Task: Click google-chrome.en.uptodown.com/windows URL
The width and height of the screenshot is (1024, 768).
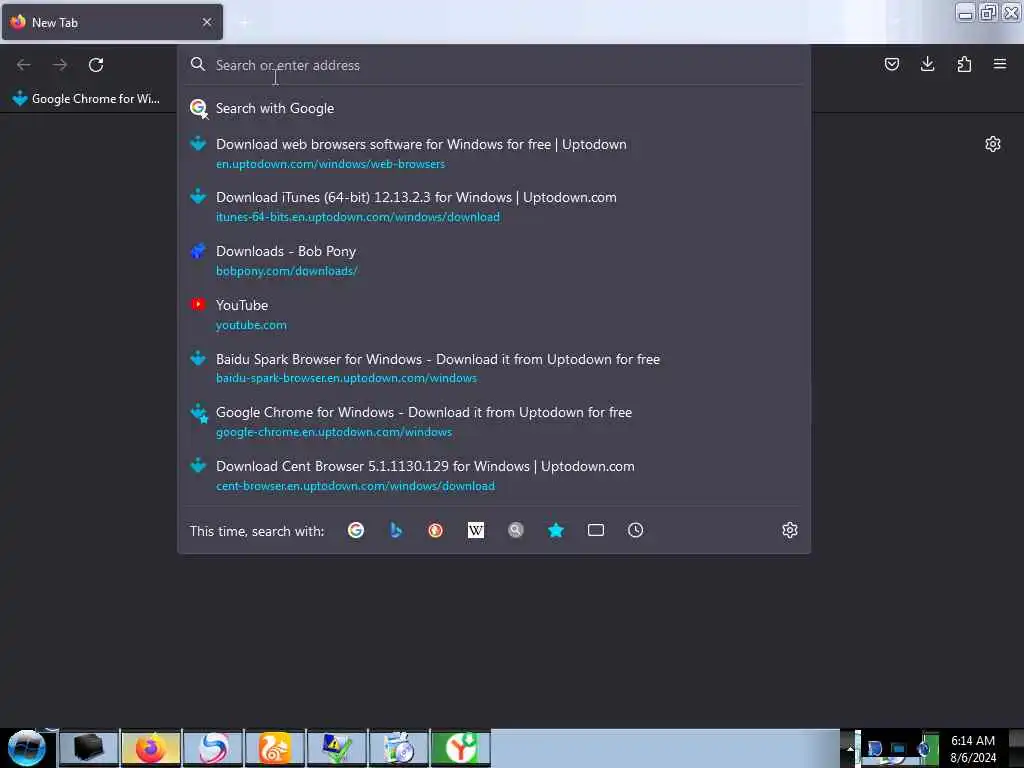Action: click(x=334, y=432)
